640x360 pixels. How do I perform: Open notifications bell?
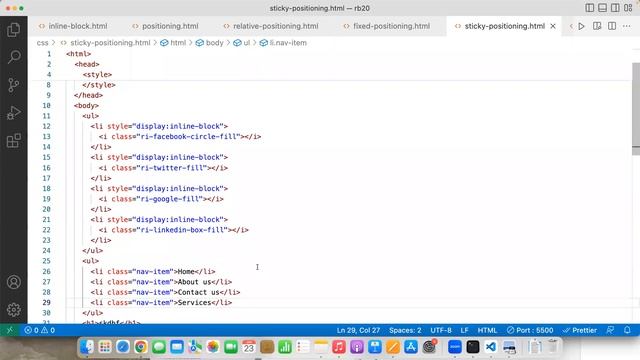click(627, 330)
